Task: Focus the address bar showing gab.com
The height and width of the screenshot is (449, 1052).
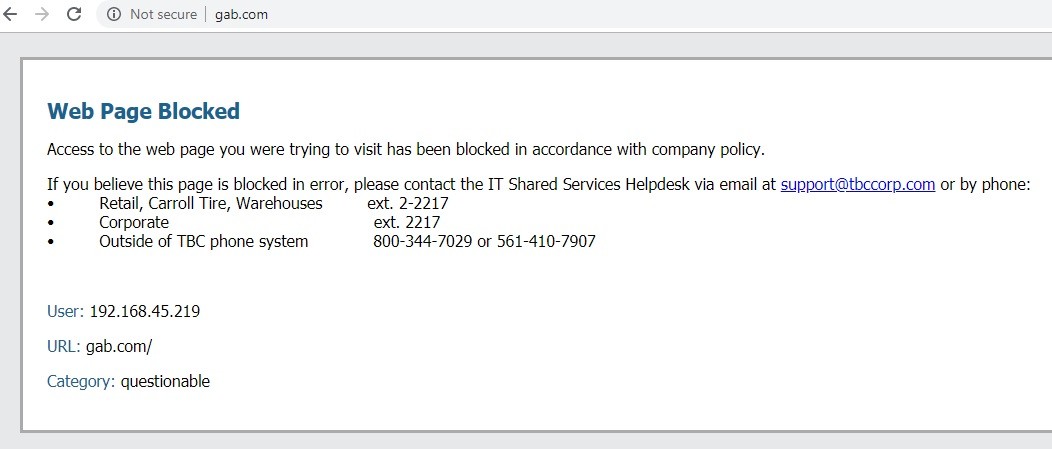Action: click(400, 15)
